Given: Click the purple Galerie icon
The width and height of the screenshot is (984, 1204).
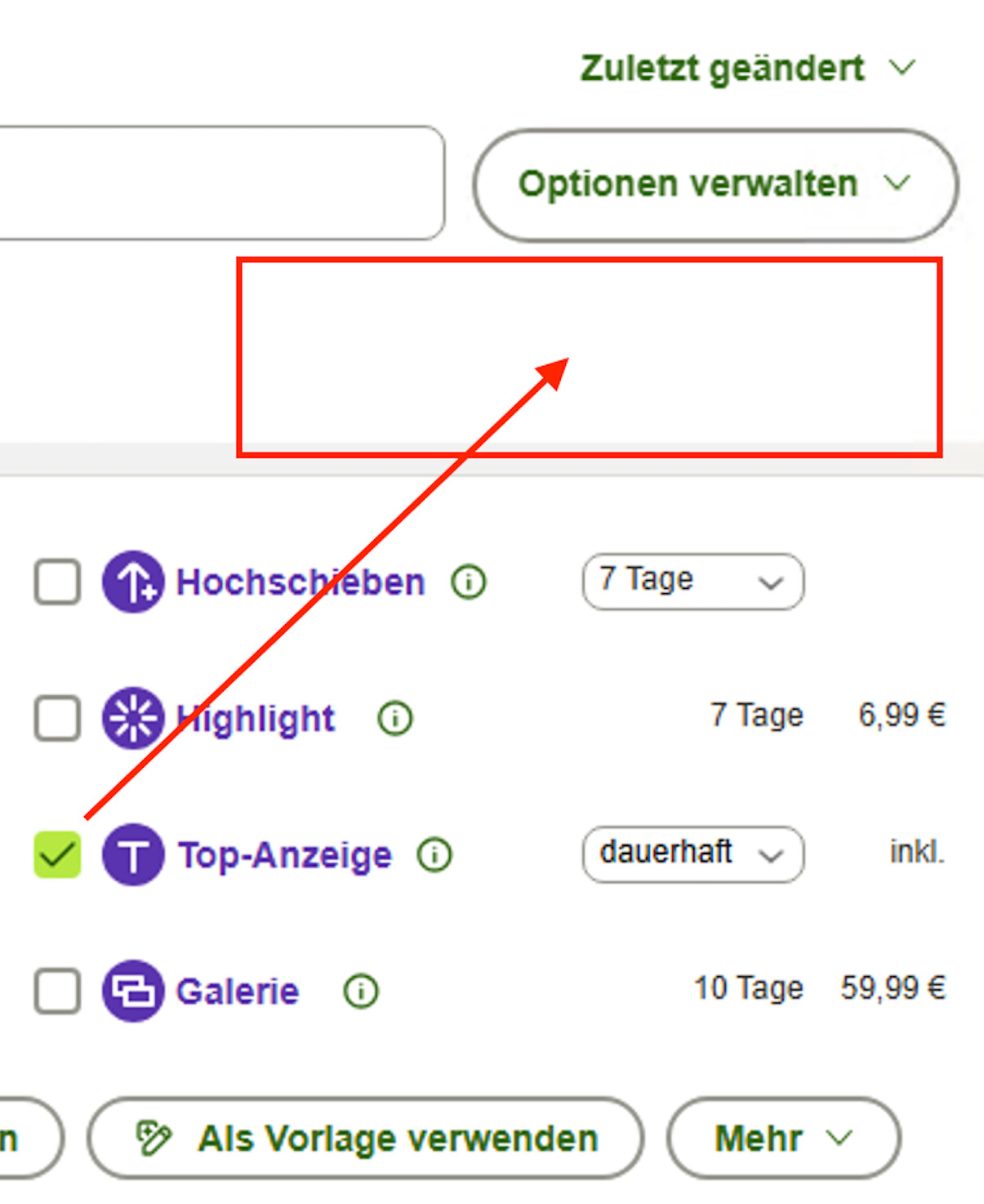Looking at the screenshot, I should click(133, 991).
